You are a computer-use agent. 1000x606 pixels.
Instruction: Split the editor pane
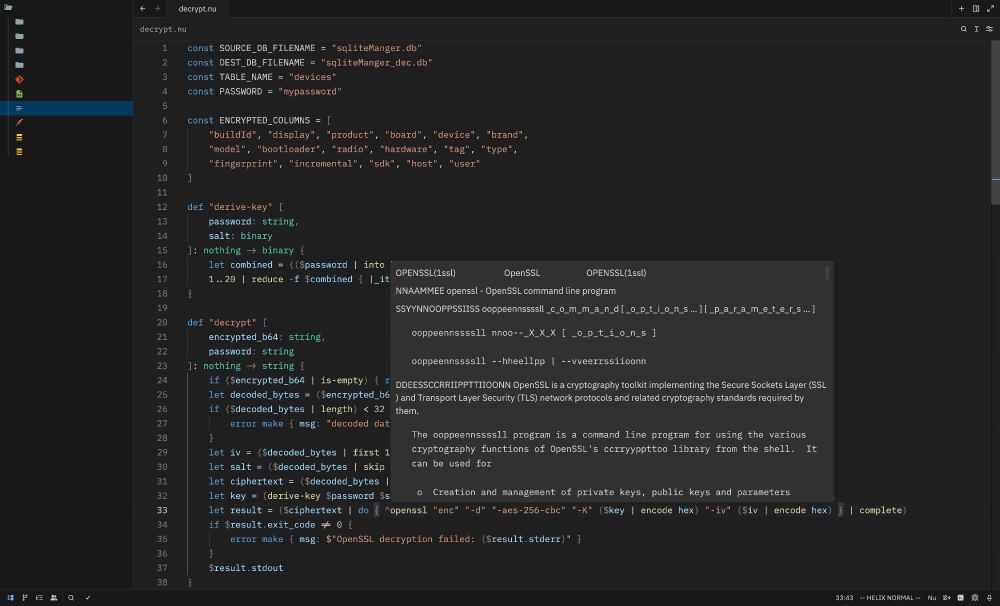click(976, 9)
